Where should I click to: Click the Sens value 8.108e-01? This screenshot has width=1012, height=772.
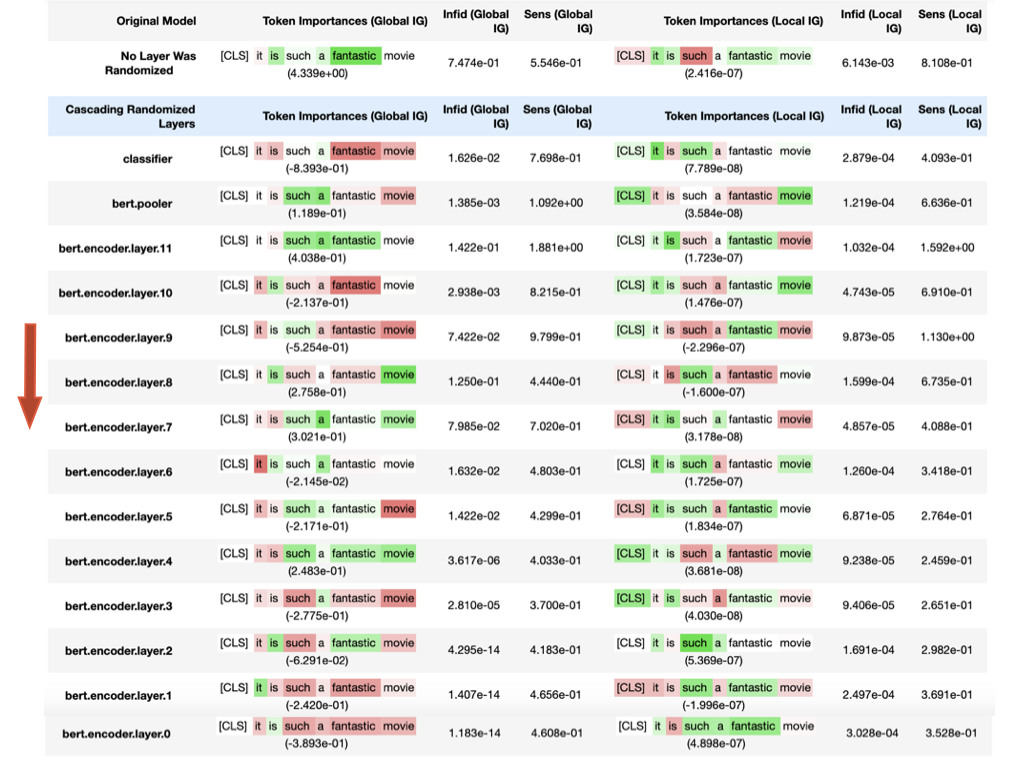[x=949, y=63]
